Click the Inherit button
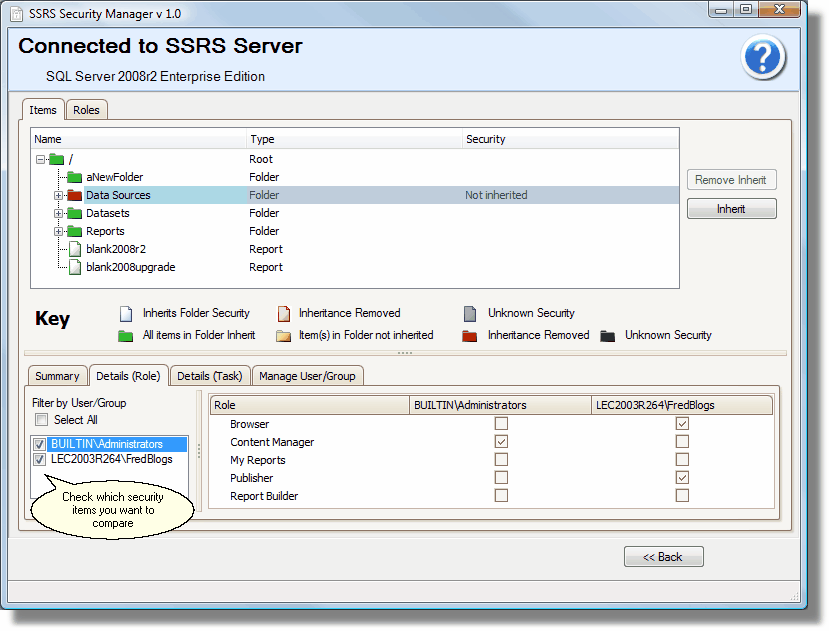This screenshot has width=829, height=631. coord(731,209)
